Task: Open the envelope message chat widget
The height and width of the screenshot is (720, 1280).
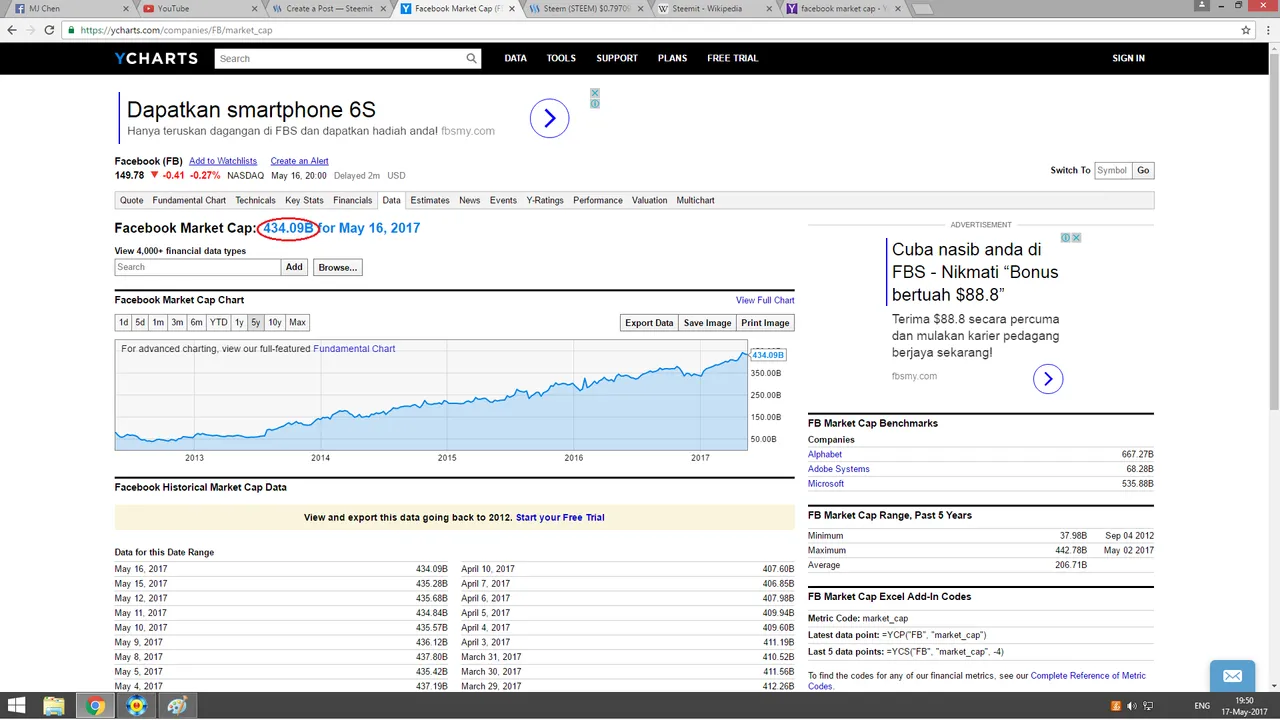Action: click(1232, 677)
